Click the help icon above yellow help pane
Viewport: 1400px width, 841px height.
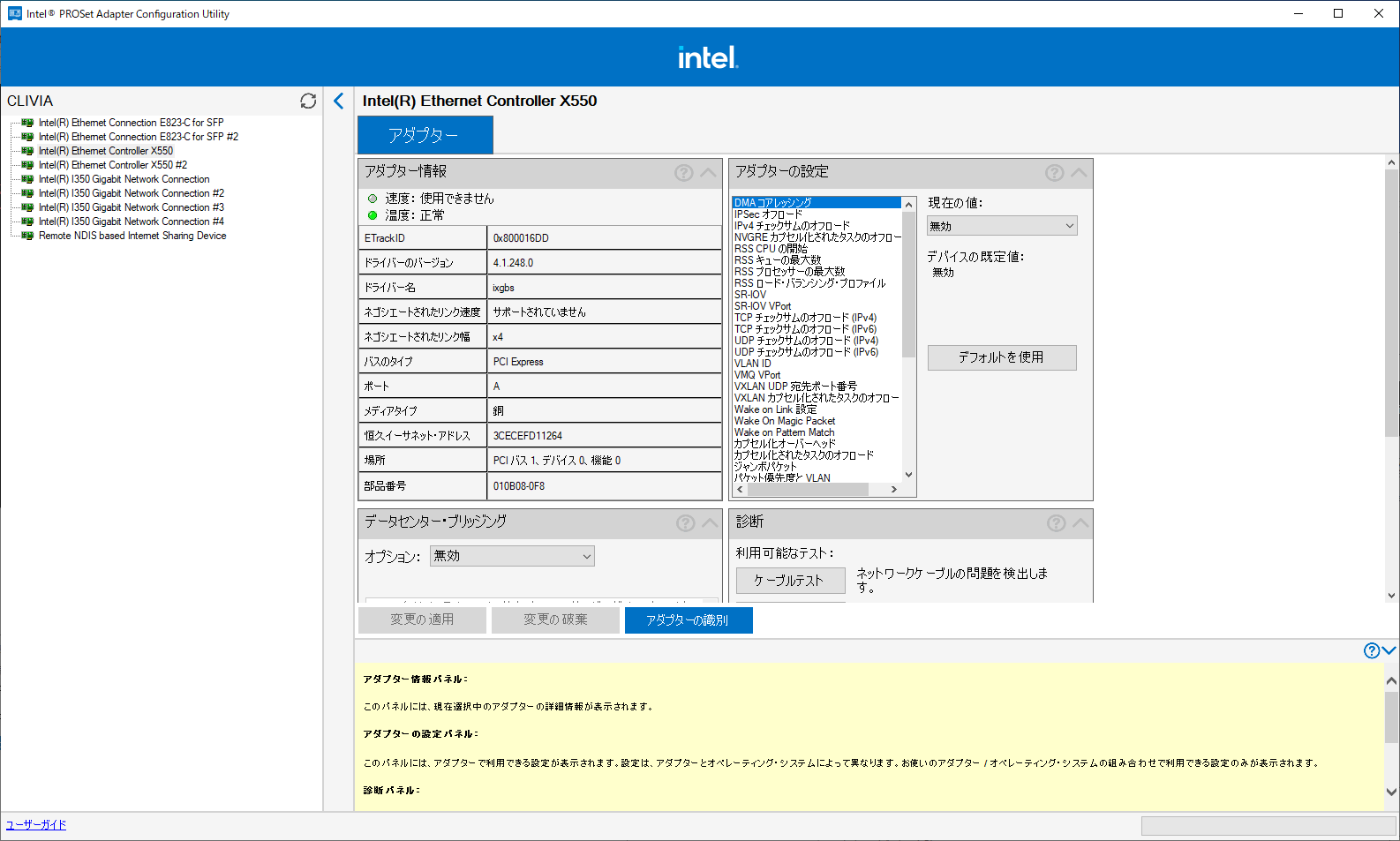tap(1372, 650)
